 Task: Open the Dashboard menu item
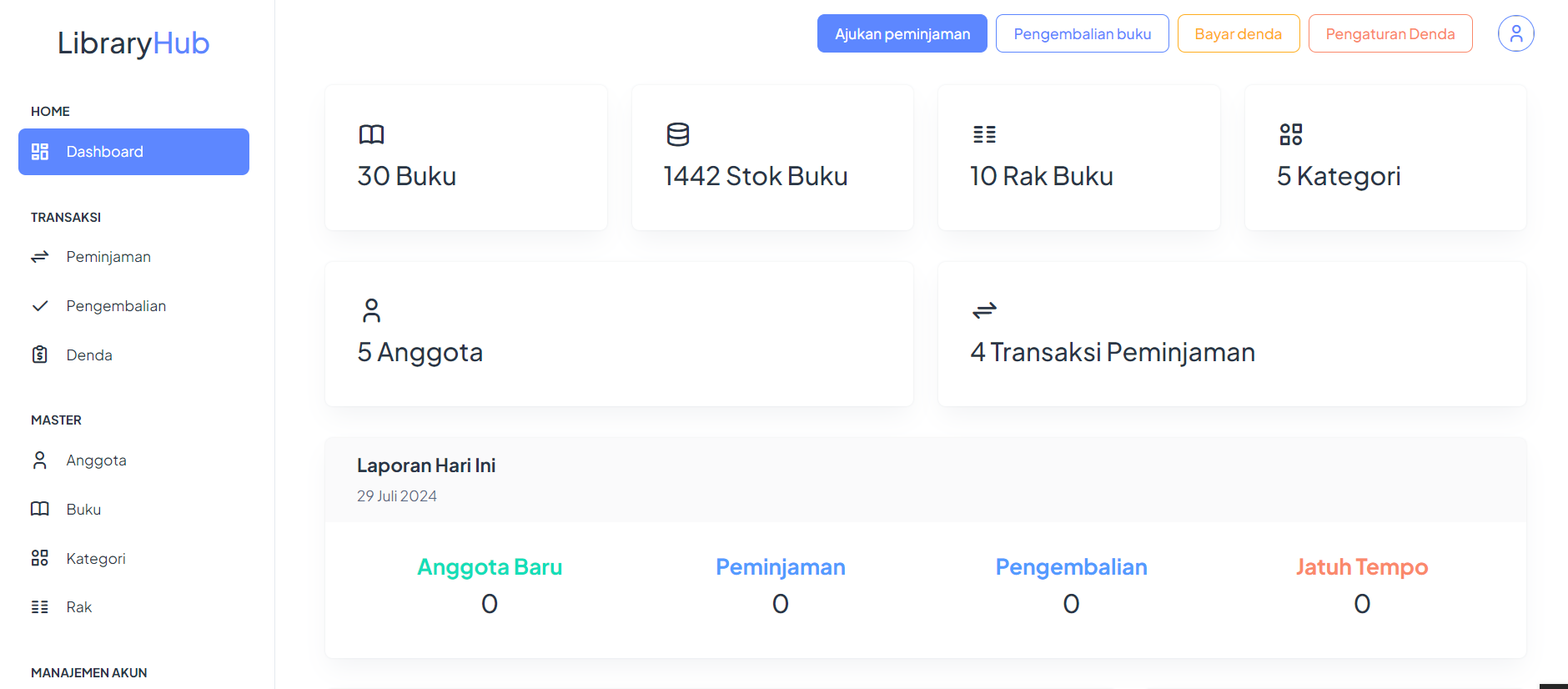pyautogui.click(x=133, y=152)
